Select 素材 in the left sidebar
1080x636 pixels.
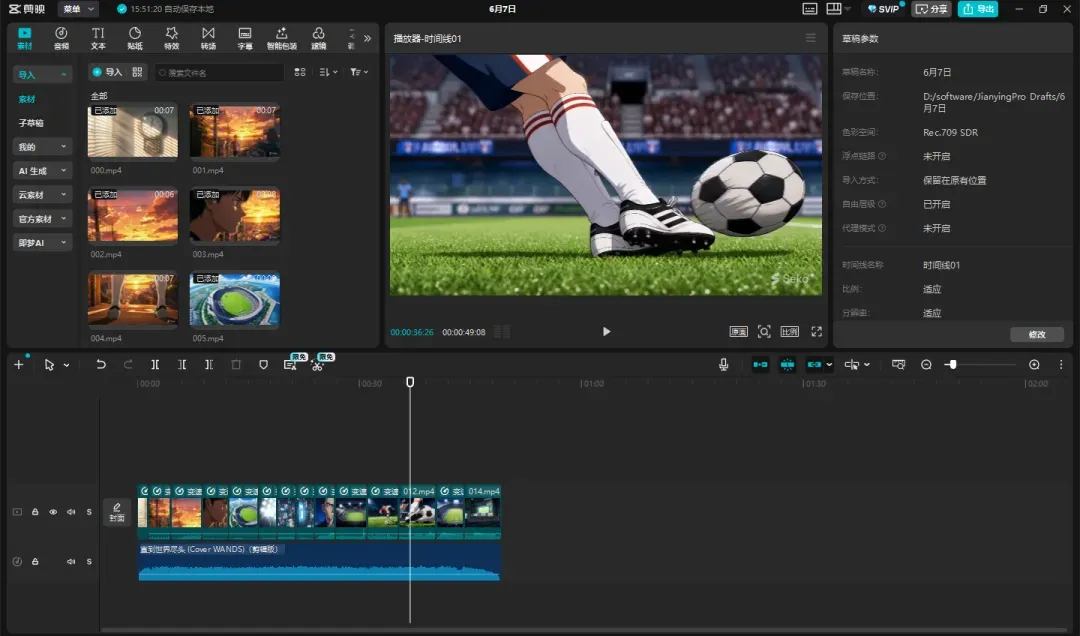[x=27, y=99]
